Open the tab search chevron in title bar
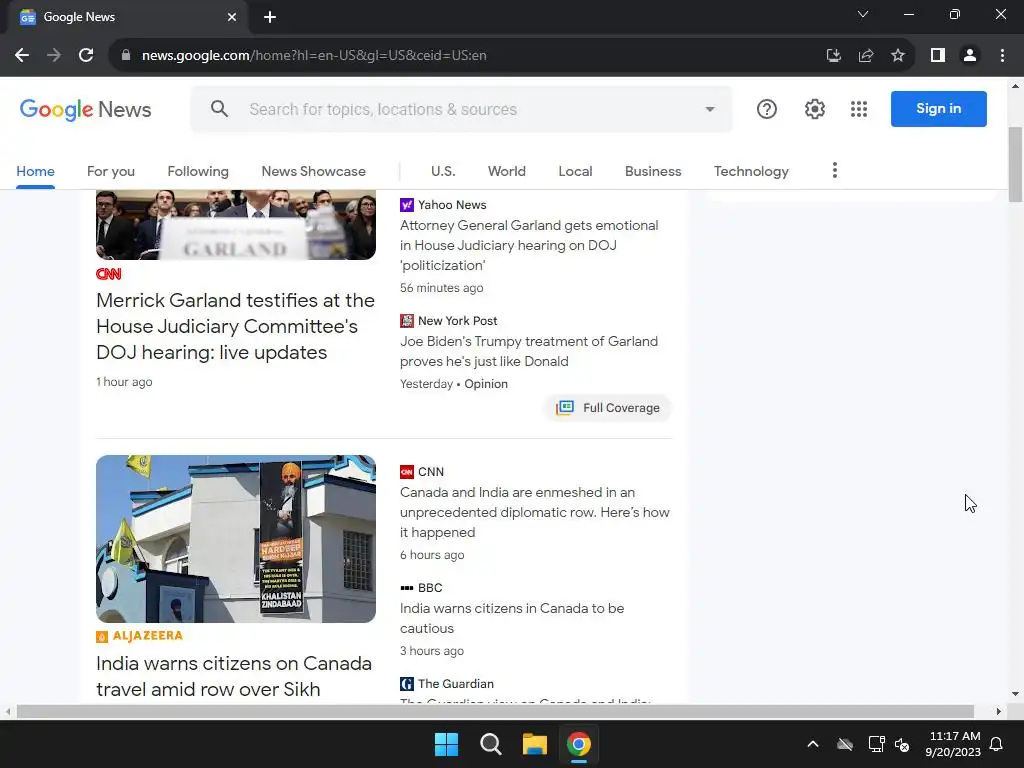Image resolution: width=1024 pixels, height=768 pixels. pos(863,14)
